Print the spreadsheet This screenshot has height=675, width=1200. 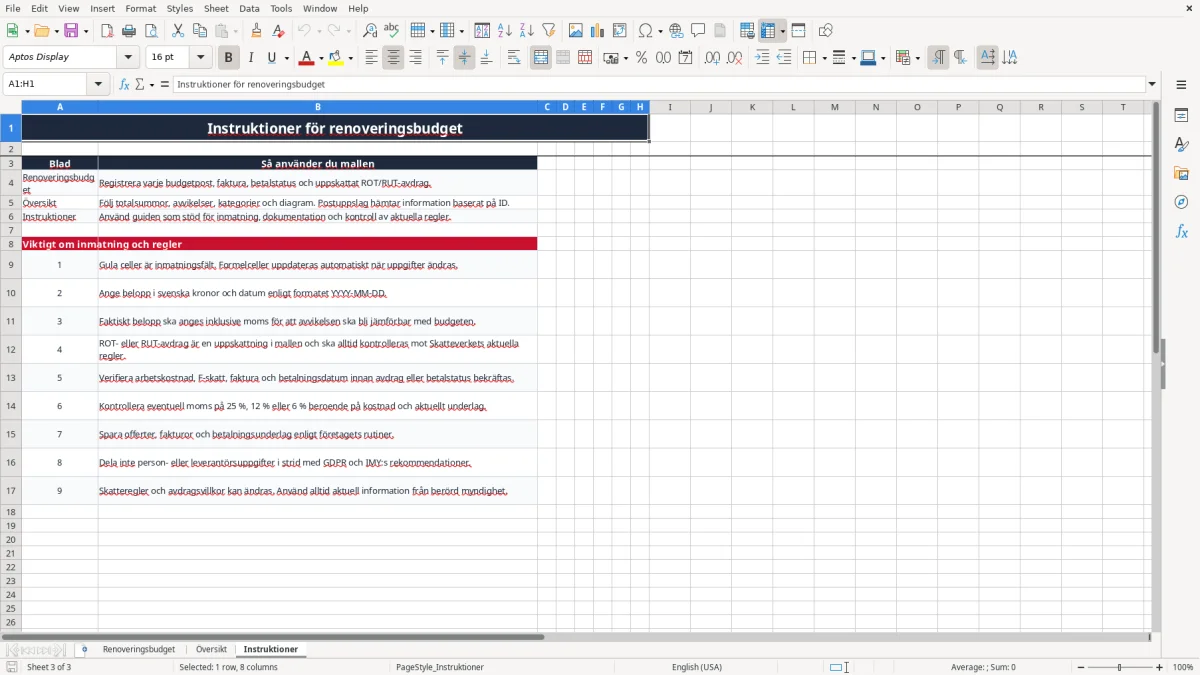click(x=129, y=31)
